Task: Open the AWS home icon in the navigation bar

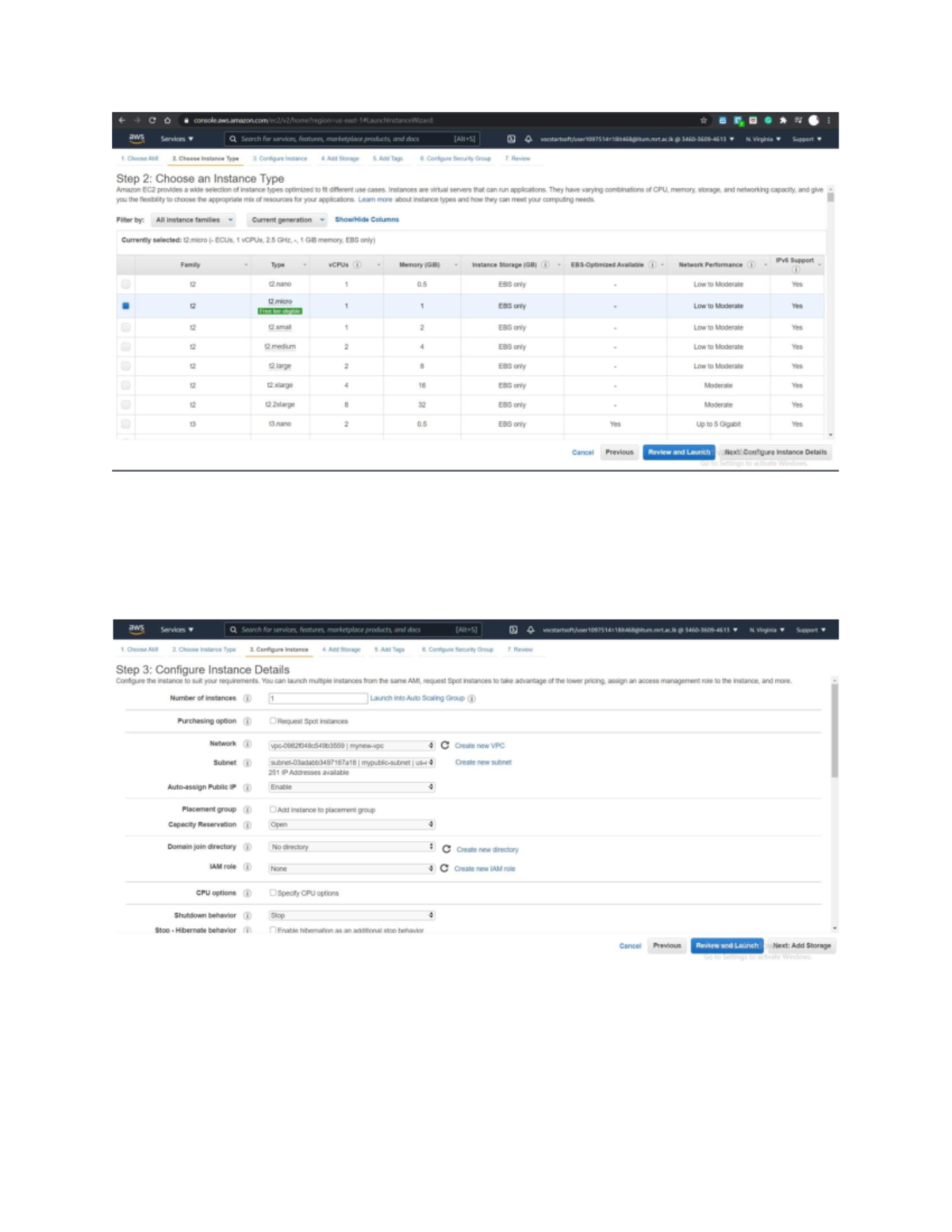Action: click(x=135, y=138)
